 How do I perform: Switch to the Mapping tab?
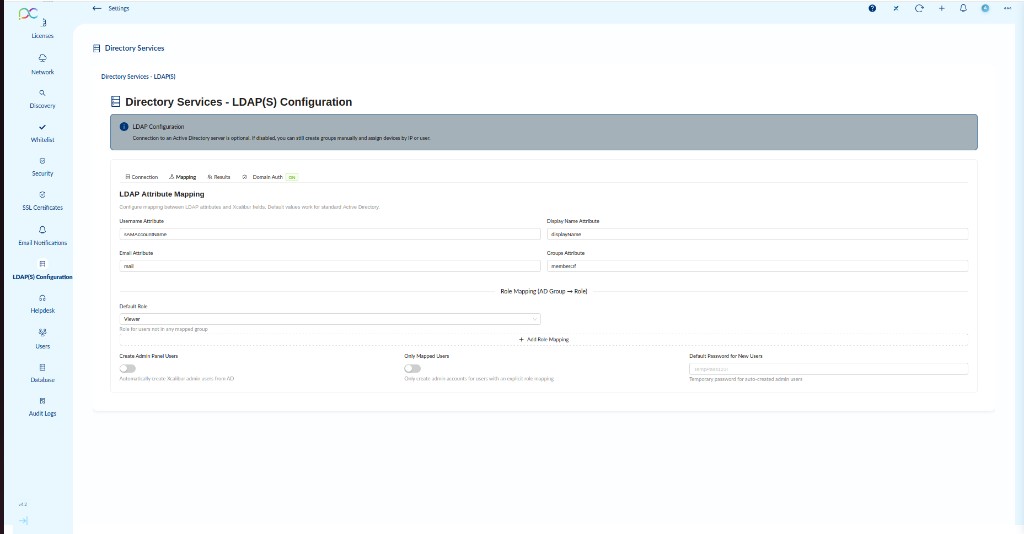(182, 177)
